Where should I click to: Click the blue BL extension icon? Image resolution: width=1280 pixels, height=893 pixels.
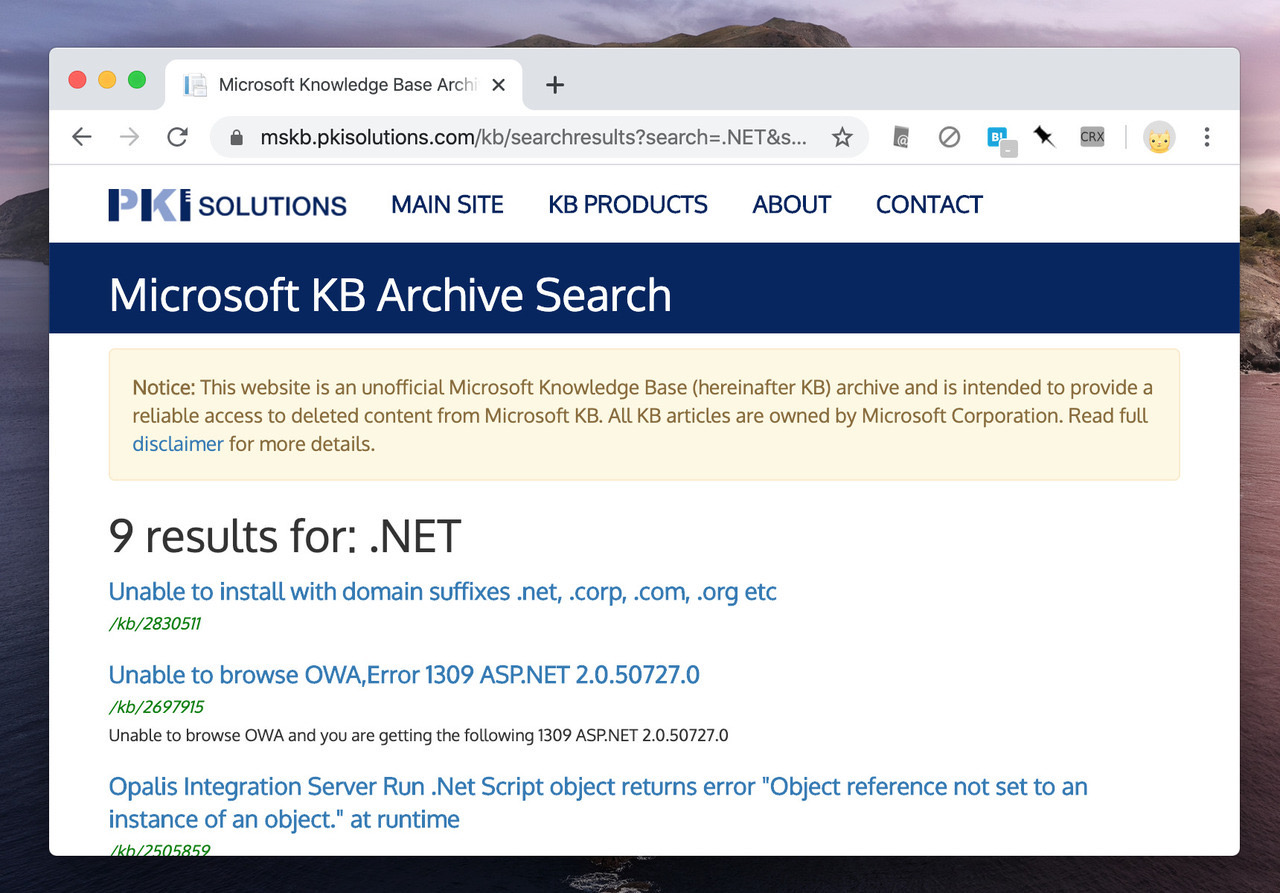tap(999, 139)
